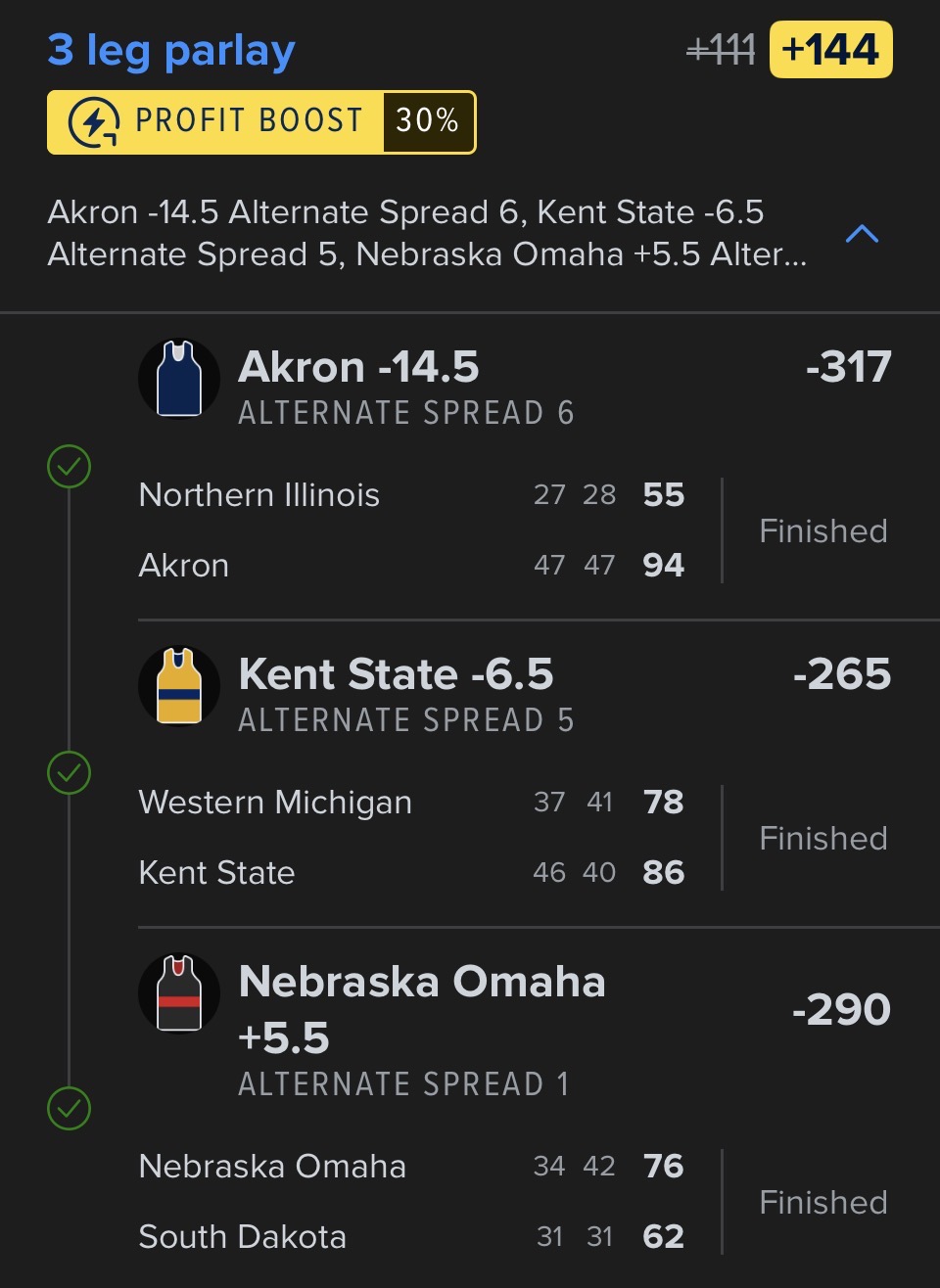Tap the -265 odds for Kent State
940x1288 pixels.
point(842,674)
